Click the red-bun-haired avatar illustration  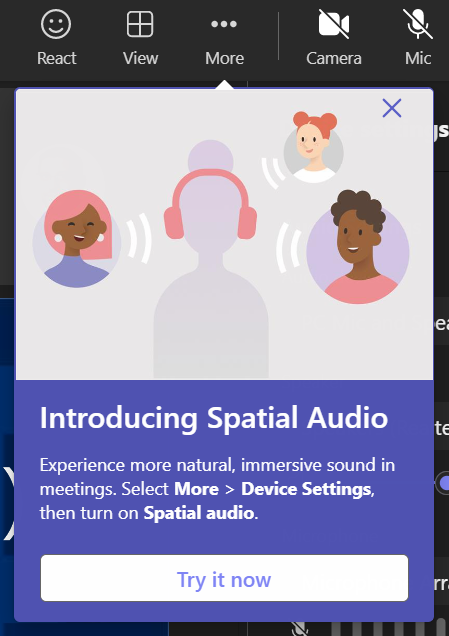pos(314,148)
